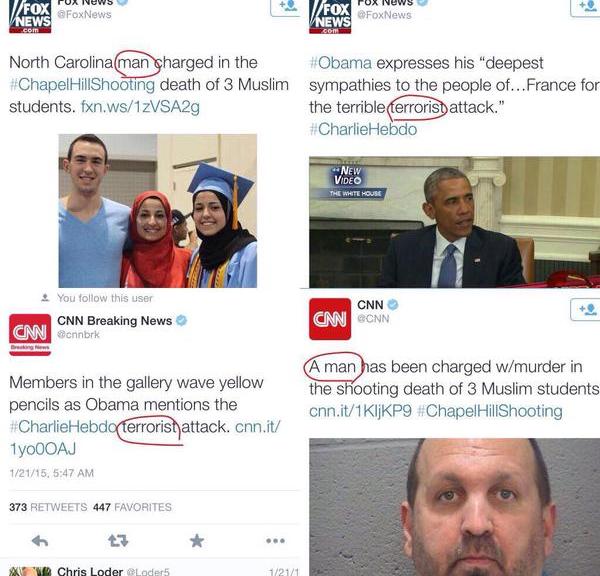
Task: Follow CNN with the add-user button
Action: click(585, 309)
